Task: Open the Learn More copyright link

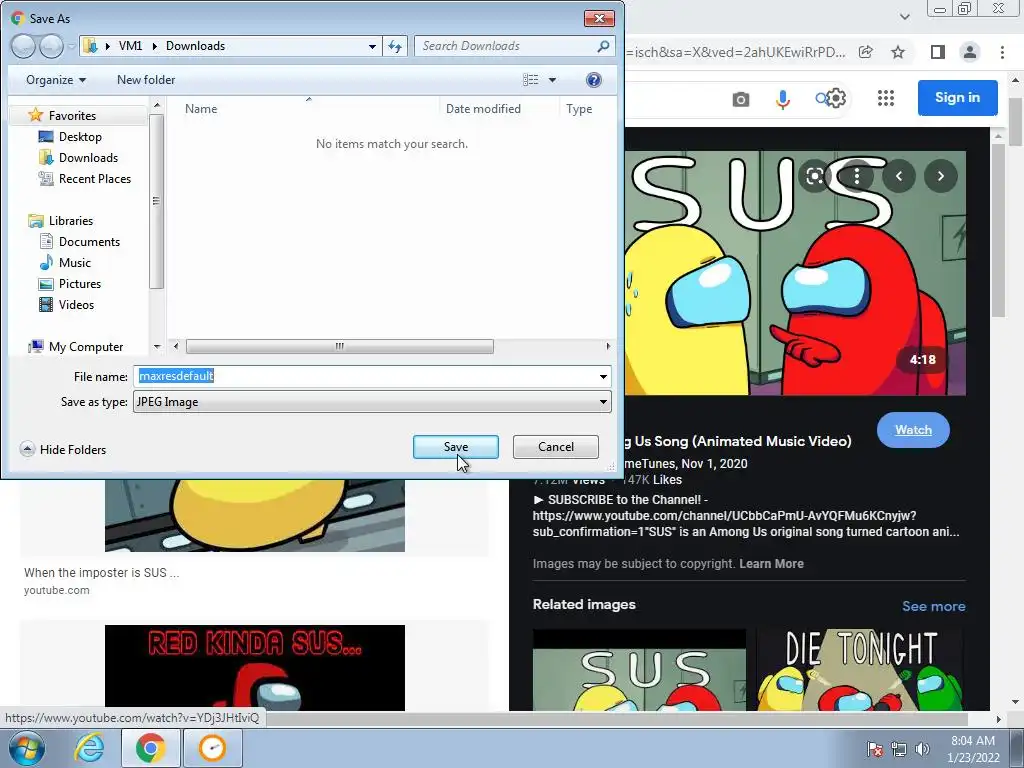Action: pyautogui.click(x=771, y=564)
